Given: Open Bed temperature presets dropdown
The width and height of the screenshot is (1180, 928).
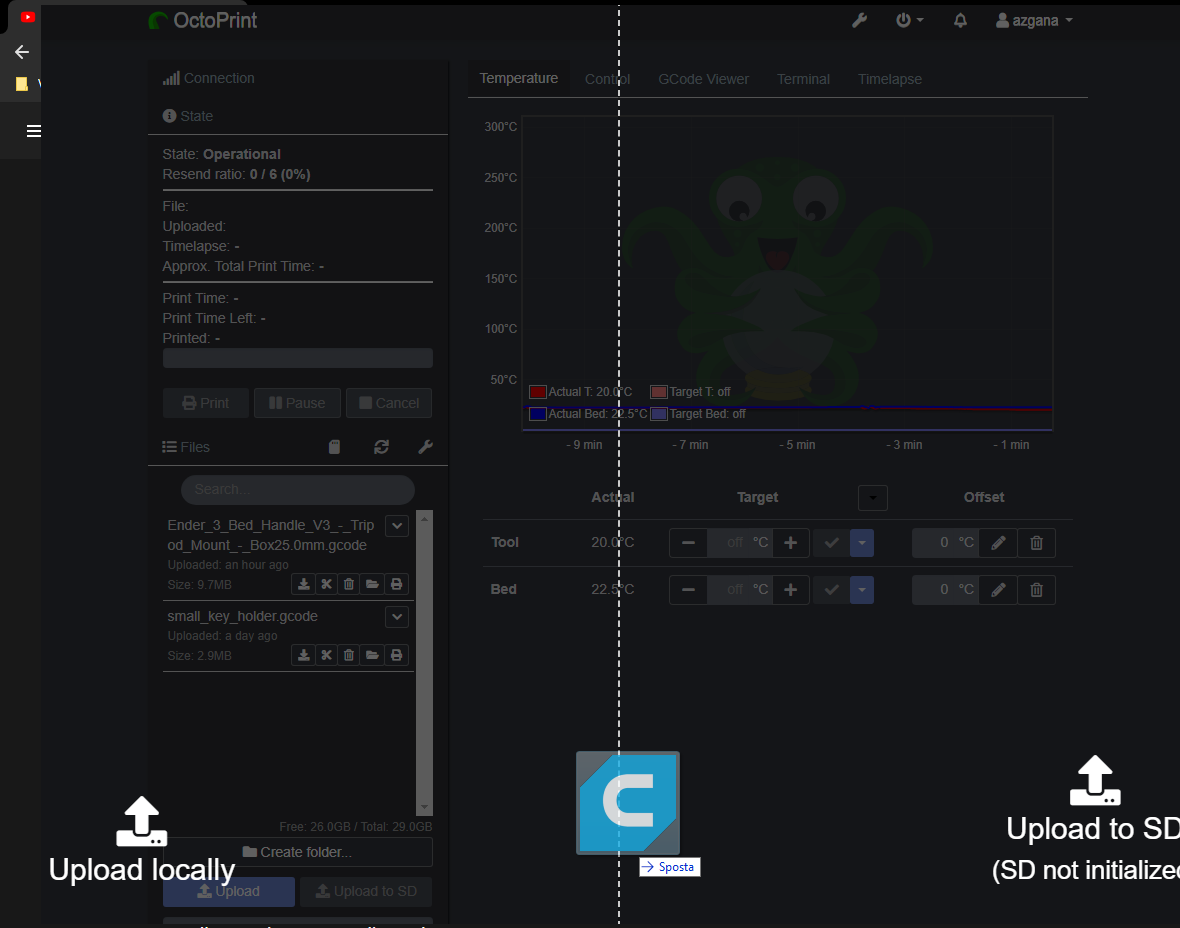Looking at the screenshot, I should 862,590.
